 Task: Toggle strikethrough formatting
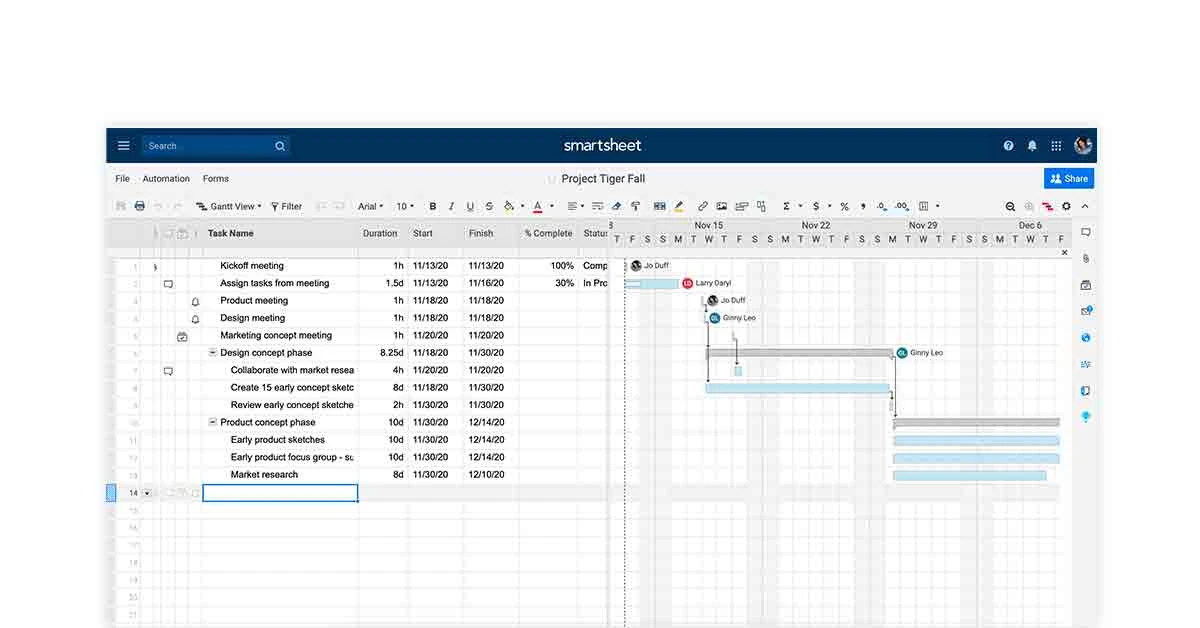[489, 206]
